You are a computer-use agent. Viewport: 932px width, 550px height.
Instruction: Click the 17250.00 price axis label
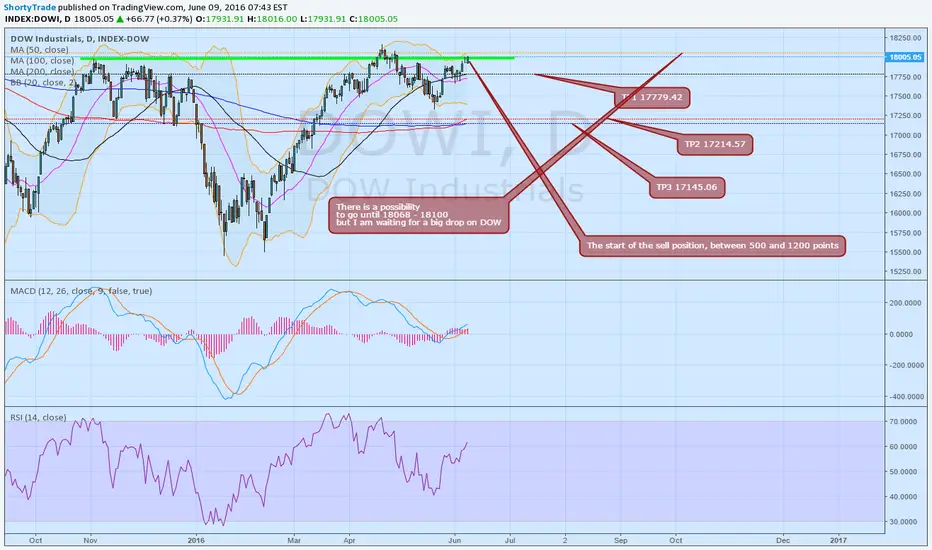(x=905, y=115)
